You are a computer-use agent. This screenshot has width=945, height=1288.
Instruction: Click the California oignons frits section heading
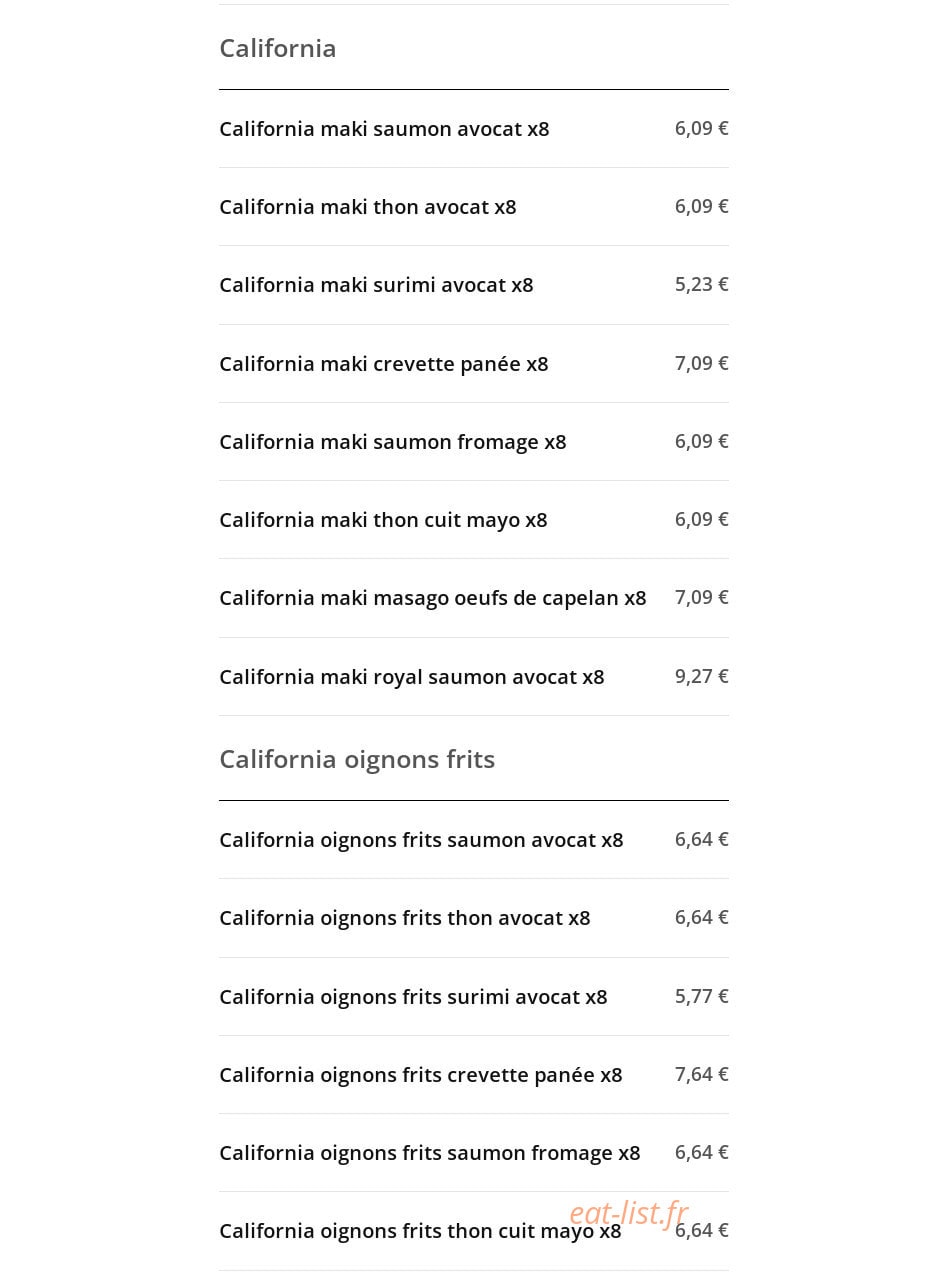coord(357,759)
